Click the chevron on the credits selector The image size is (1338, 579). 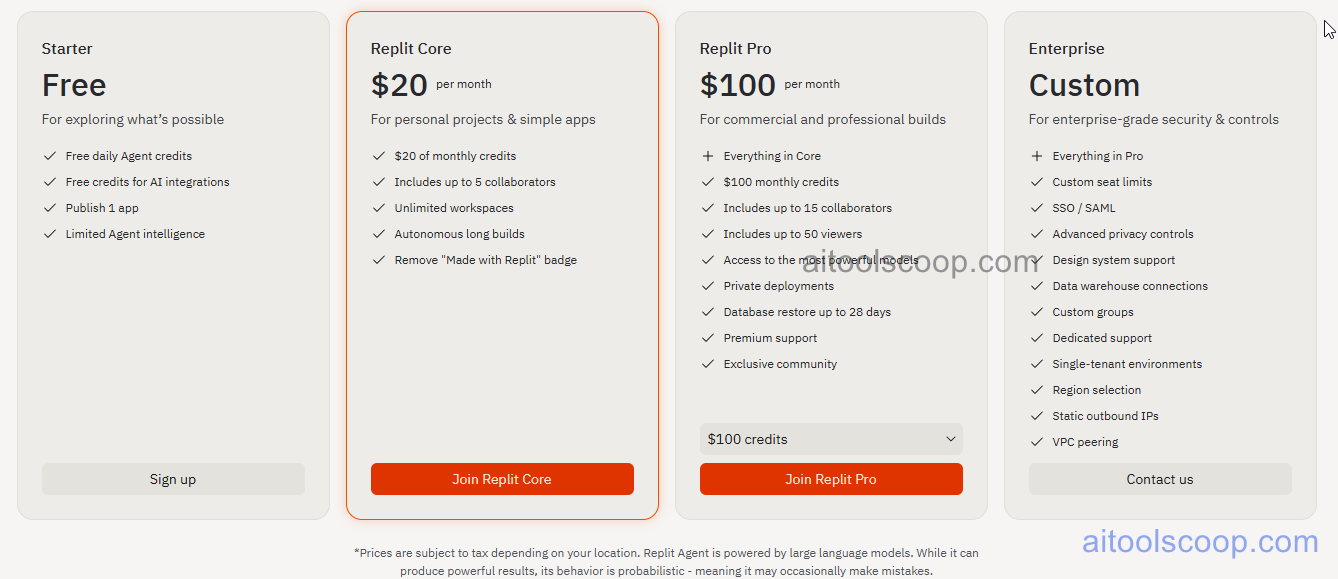point(950,438)
